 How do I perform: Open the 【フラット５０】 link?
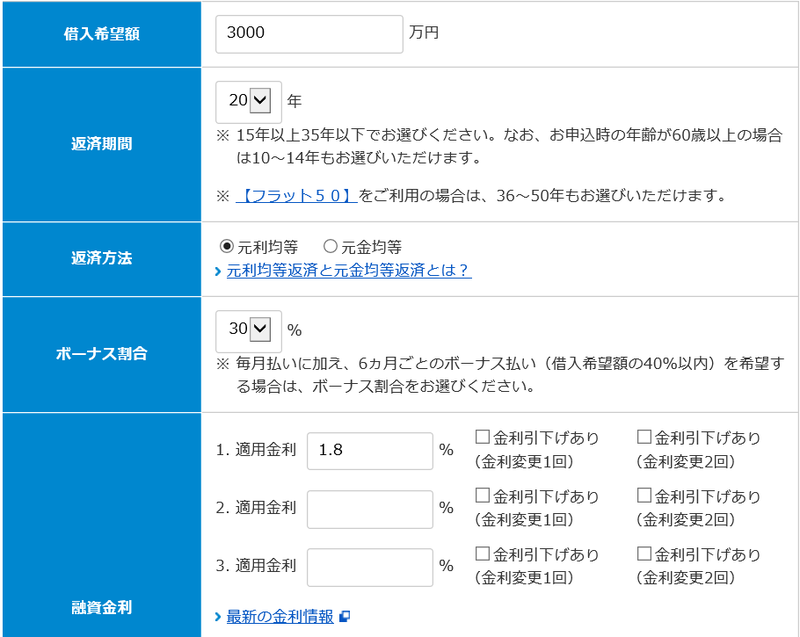point(296,195)
